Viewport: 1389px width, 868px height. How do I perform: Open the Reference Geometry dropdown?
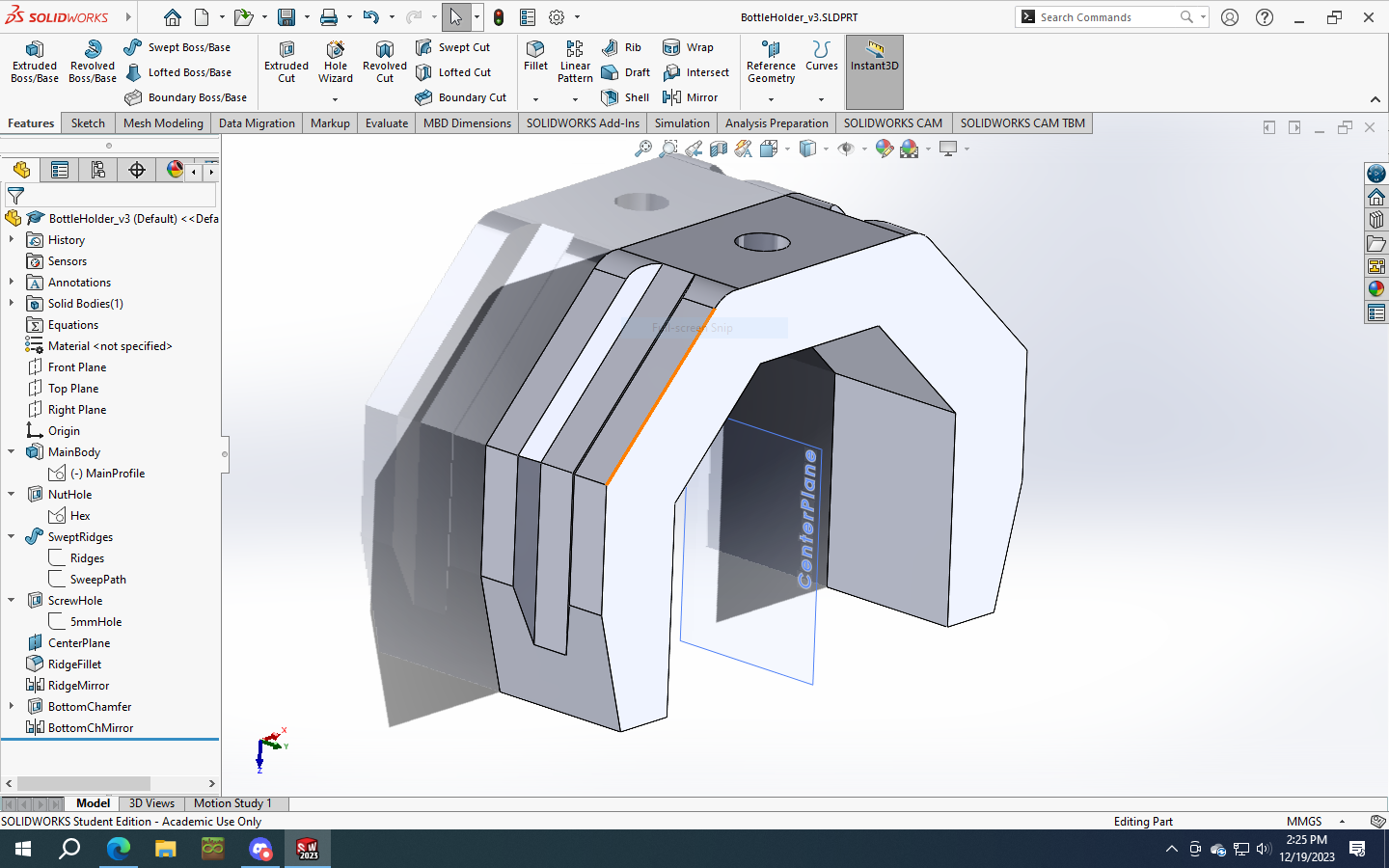(x=771, y=98)
